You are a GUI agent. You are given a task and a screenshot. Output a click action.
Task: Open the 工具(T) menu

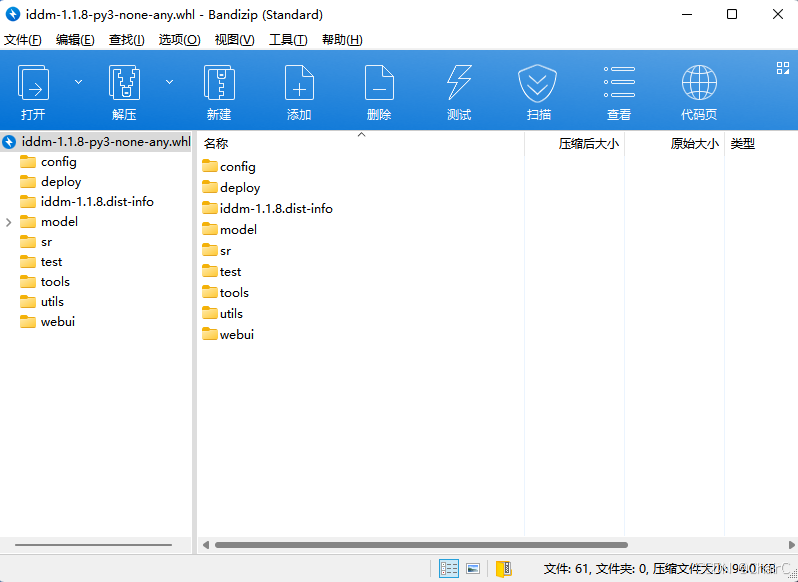(288, 40)
